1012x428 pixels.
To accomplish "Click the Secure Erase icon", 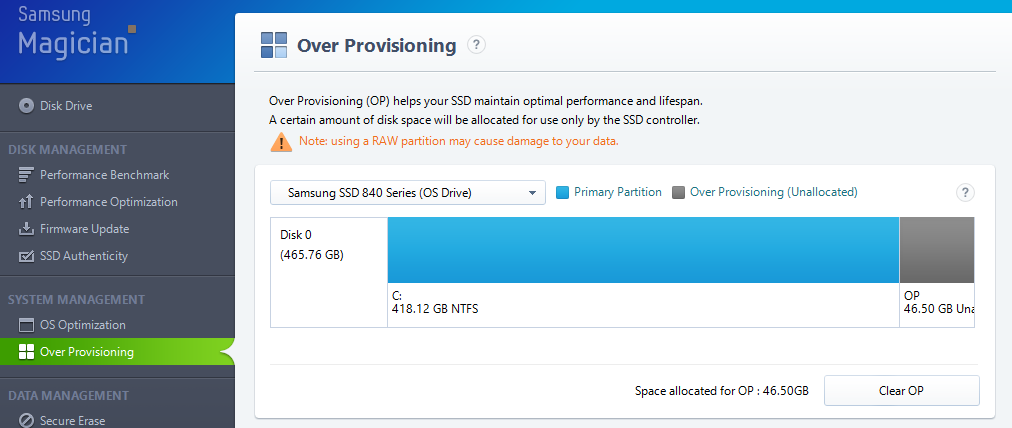I will click(x=27, y=421).
